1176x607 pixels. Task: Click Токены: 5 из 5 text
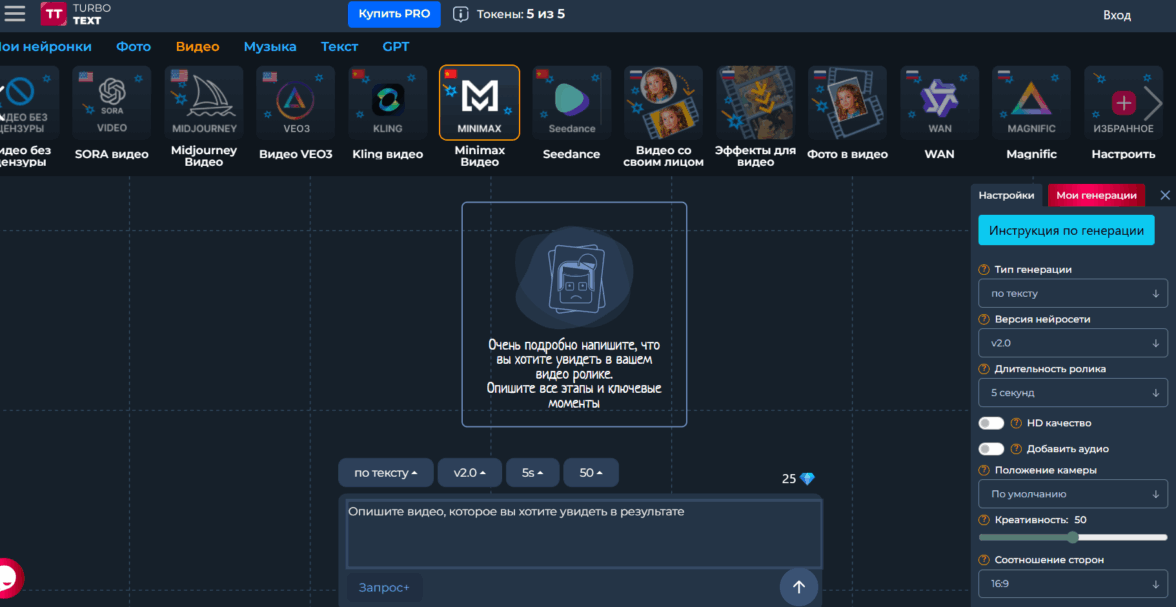point(521,14)
